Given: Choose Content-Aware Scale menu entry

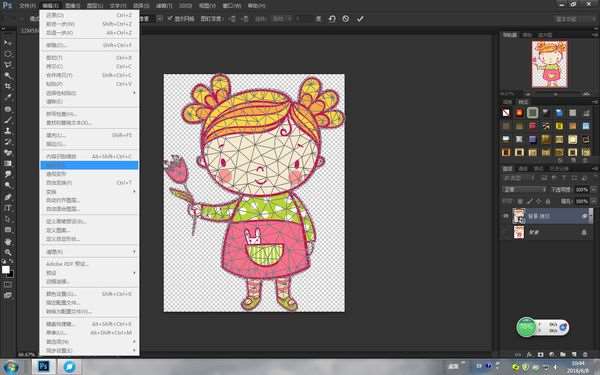Looking at the screenshot, I should click(89, 156).
